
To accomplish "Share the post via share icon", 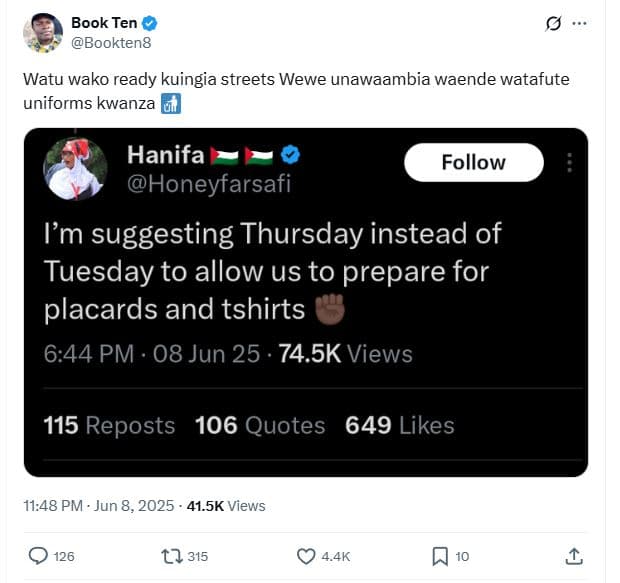I will pos(574,555).
